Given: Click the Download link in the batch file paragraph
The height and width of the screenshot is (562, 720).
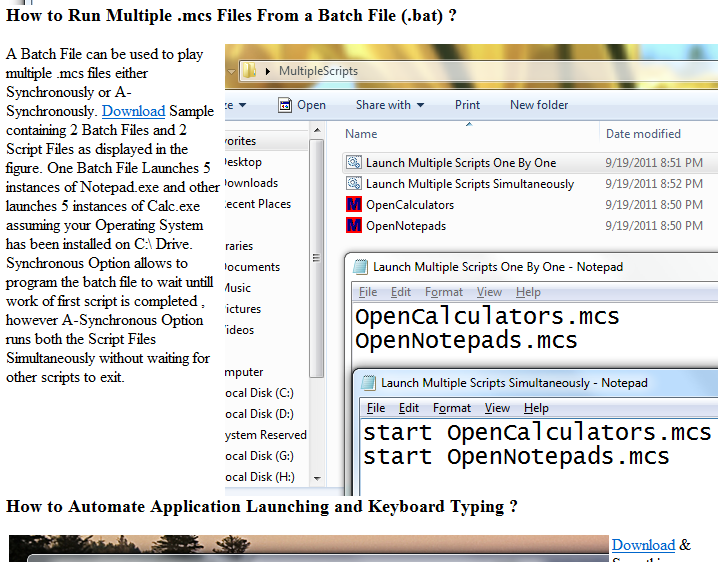Looking at the screenshot, I should pyautogui.click(x=133, y=110).
